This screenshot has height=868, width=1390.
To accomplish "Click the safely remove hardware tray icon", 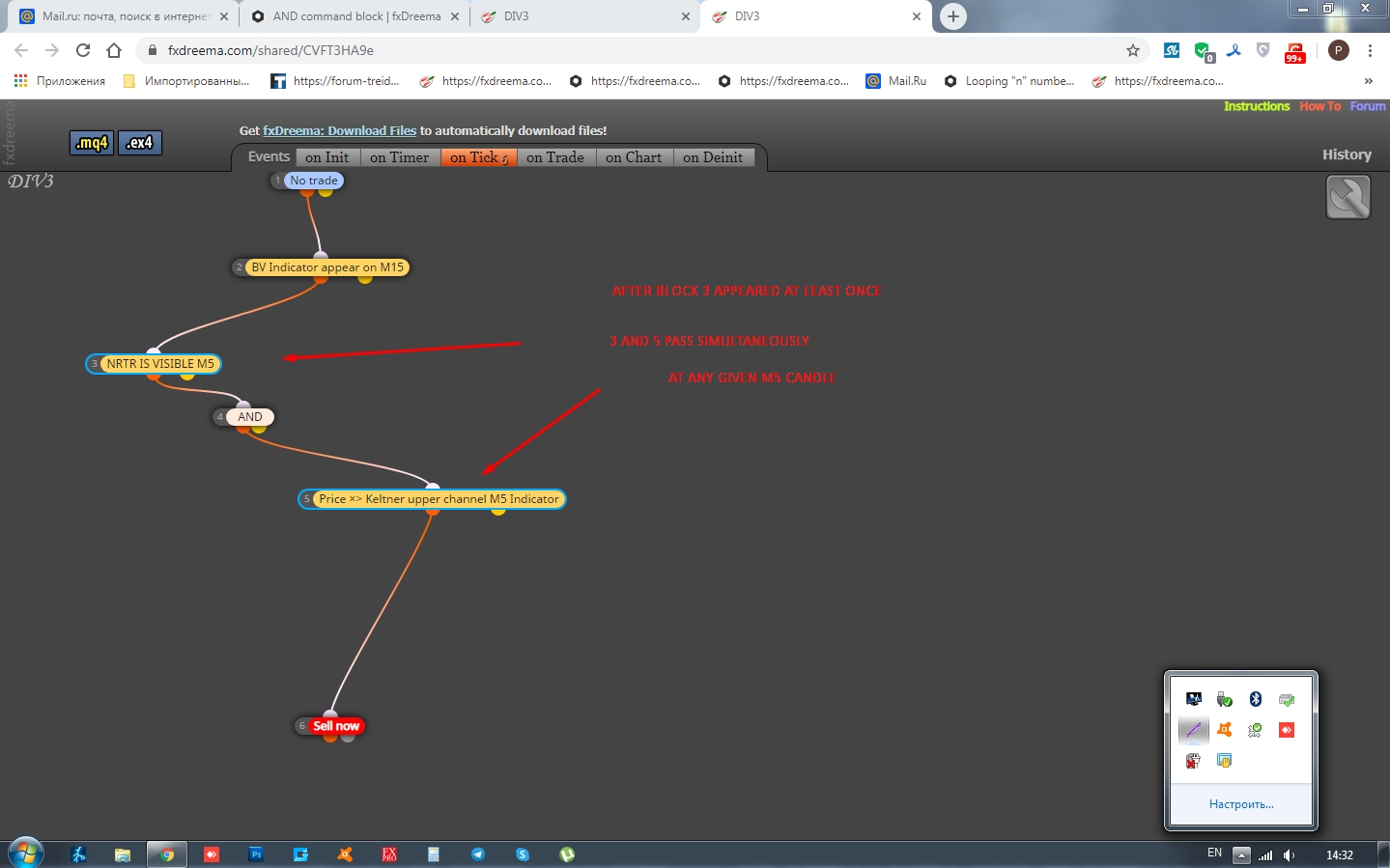I will click(1225, 699).
